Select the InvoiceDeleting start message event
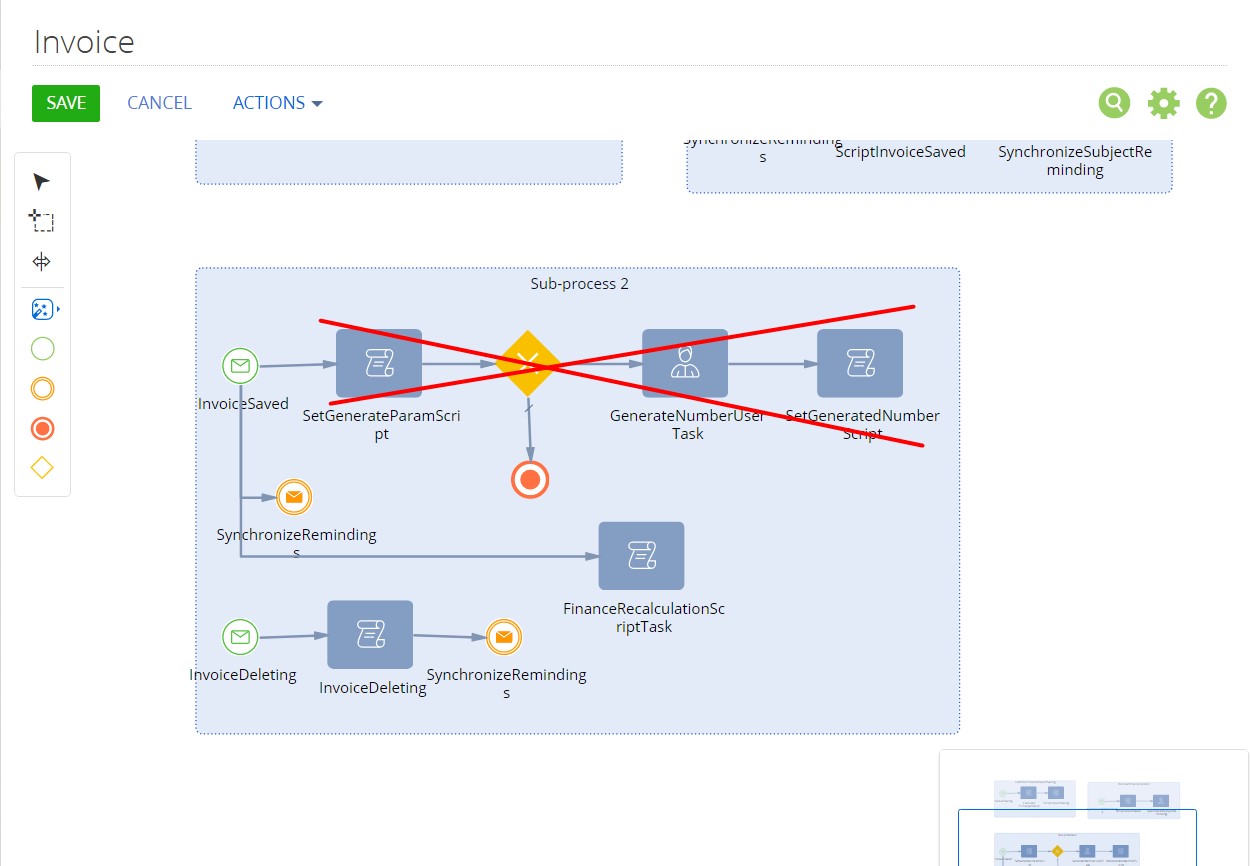The image size is (1250, 866). (240, 637)
